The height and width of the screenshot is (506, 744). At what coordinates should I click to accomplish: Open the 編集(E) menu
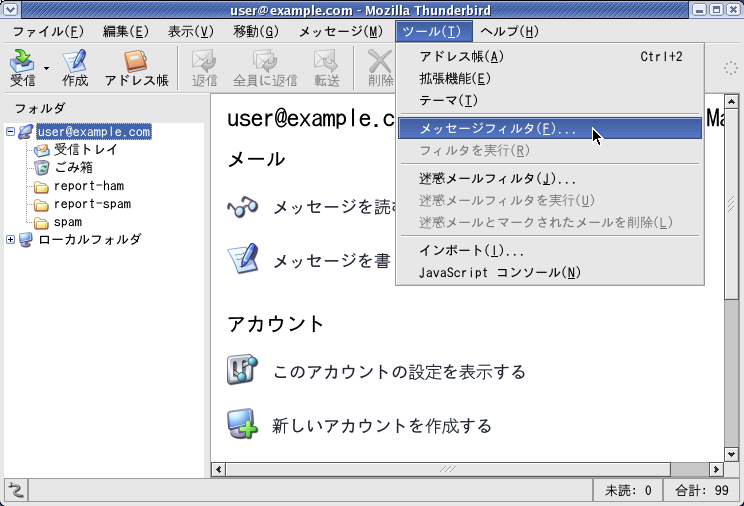(126, 31)
